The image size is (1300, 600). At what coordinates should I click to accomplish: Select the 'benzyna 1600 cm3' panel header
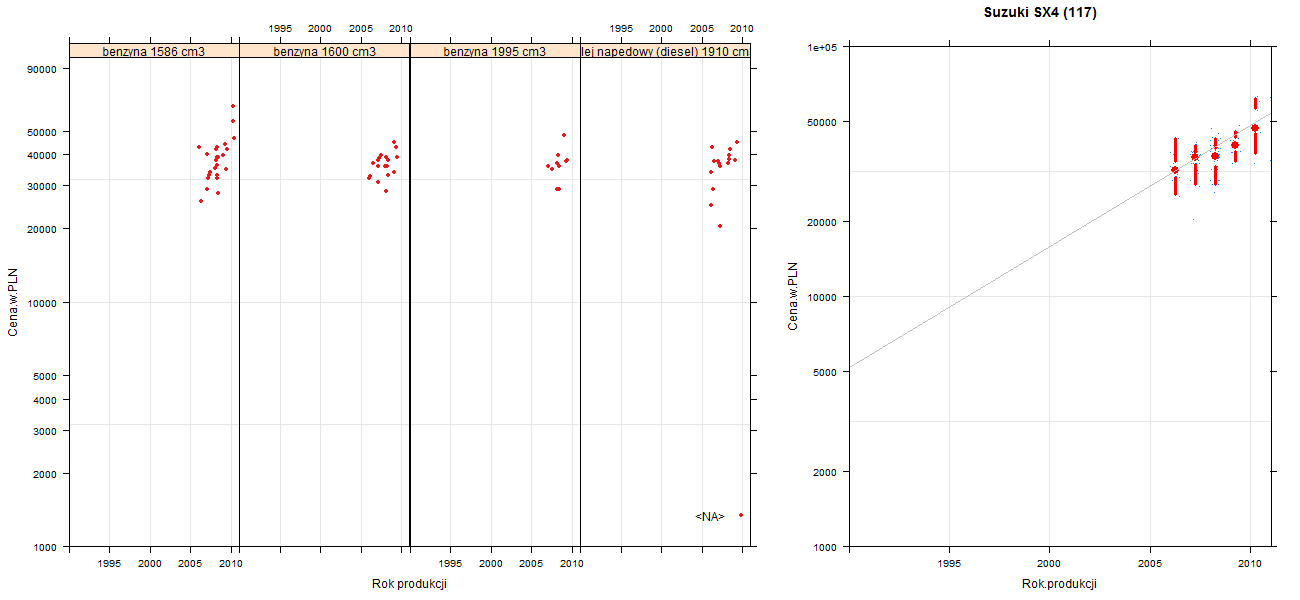point(324,51)
